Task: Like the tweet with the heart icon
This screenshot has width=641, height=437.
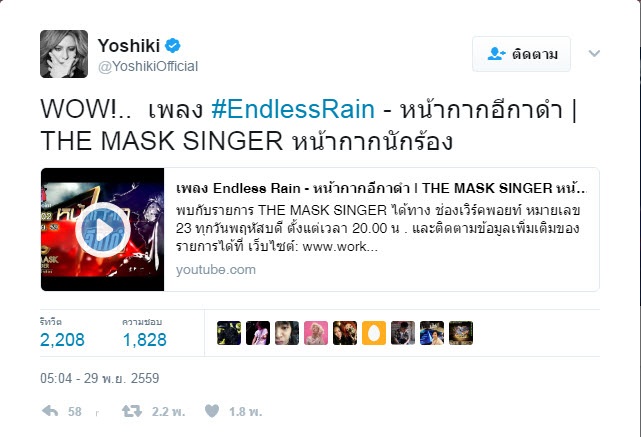Action: click(212, 411)
